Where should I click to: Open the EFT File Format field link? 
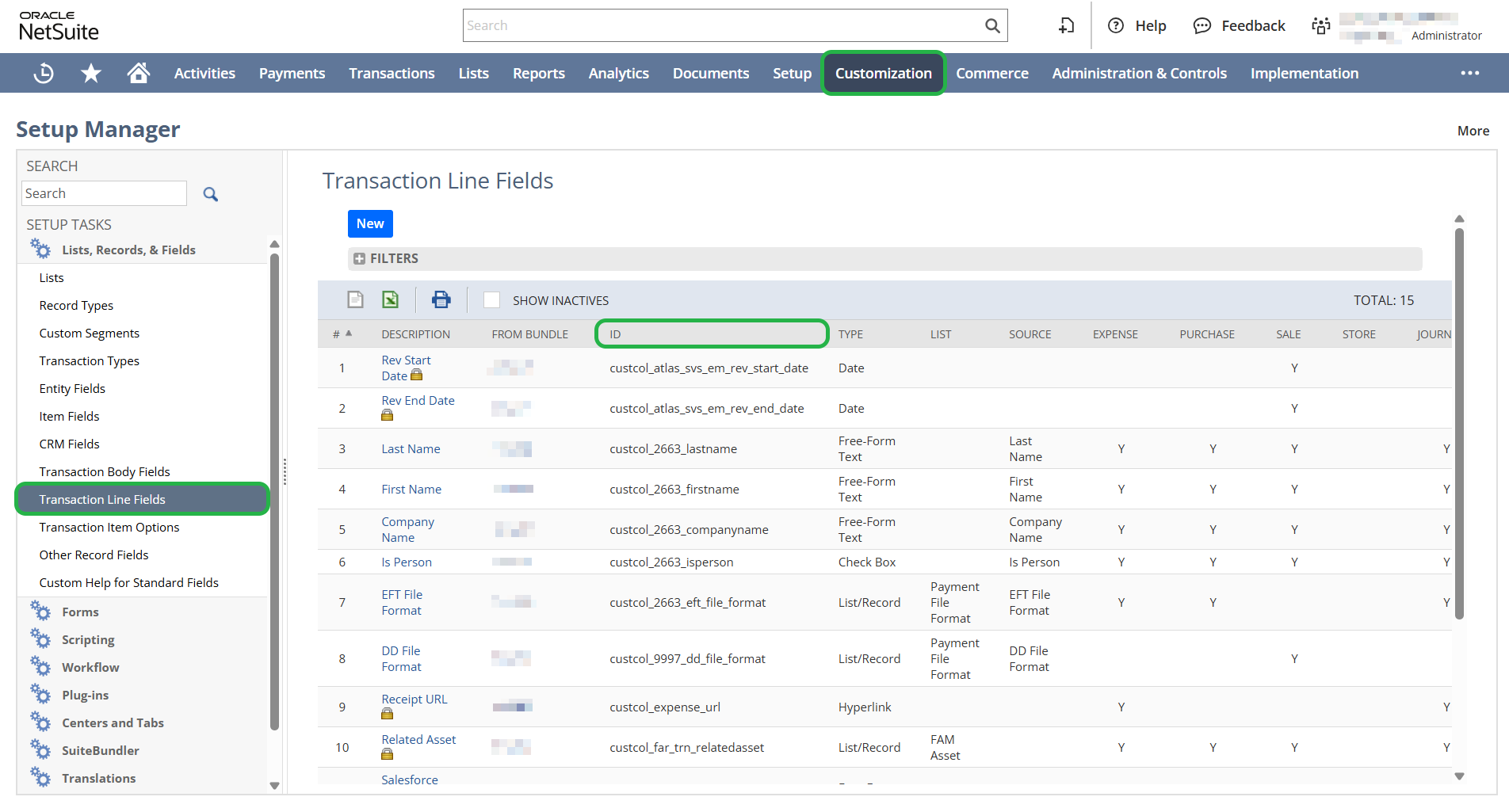tap(402, 602)
